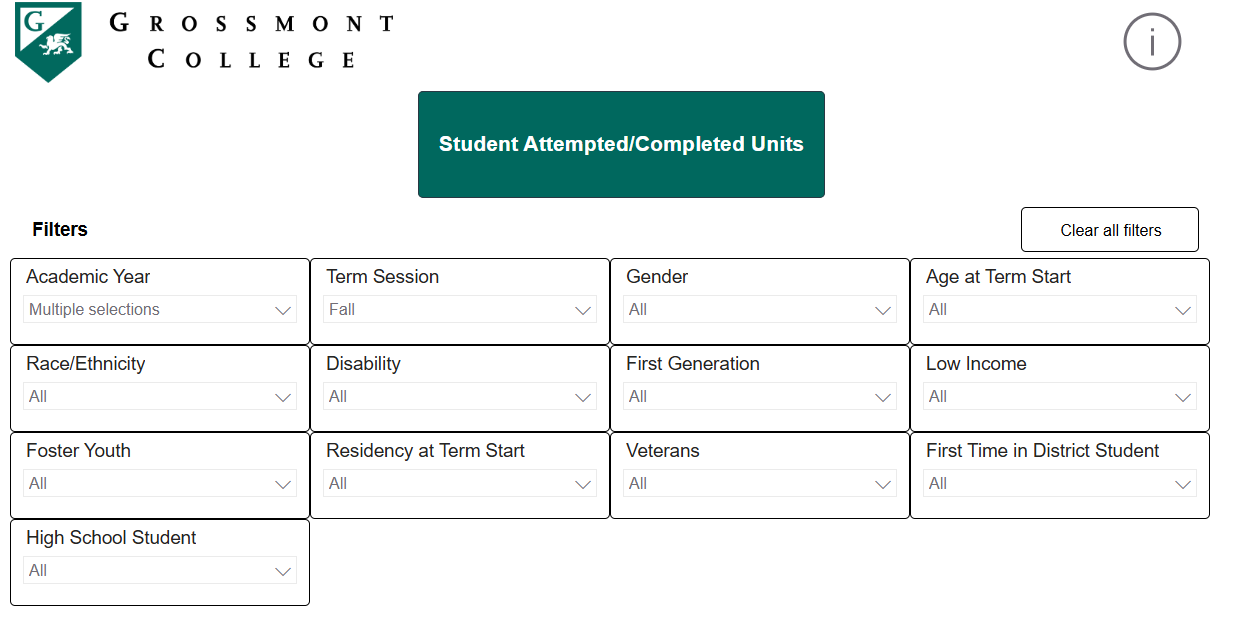Screen dimensions: 1245x623
Task: Select the Student Attempted/Completed Units header
Action: tap(621, 144)
